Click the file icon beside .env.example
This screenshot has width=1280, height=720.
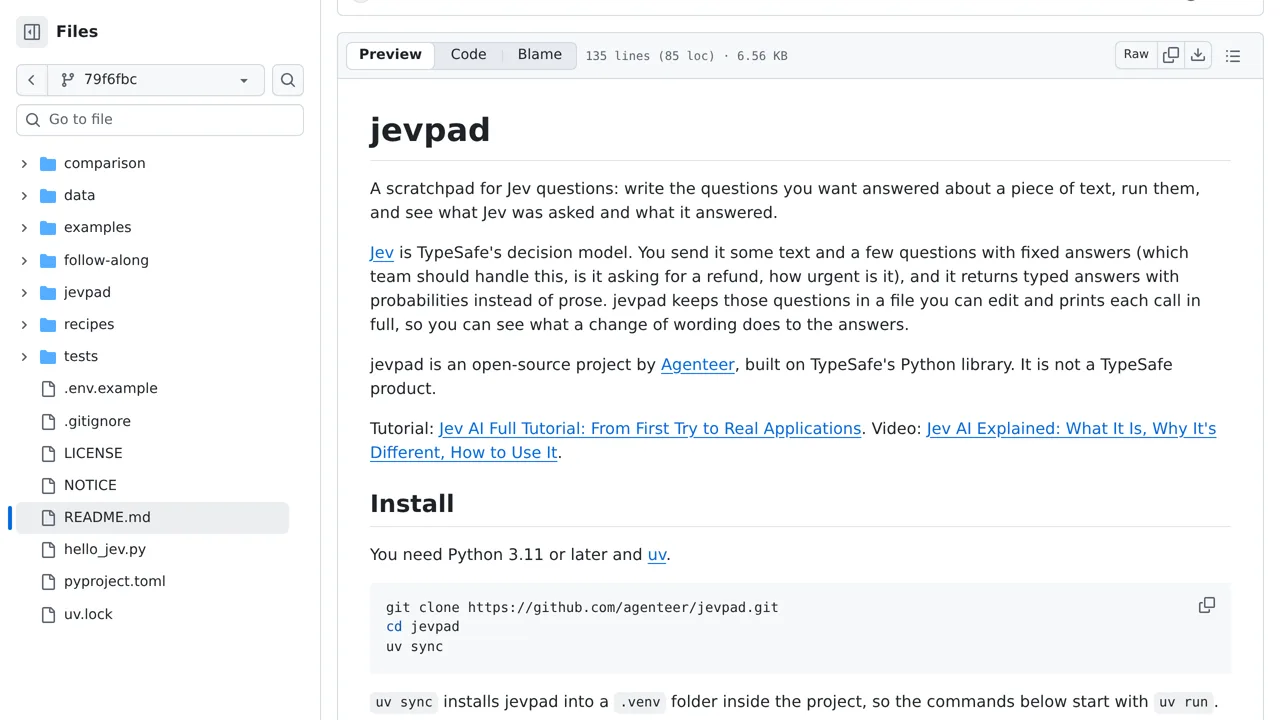(48, 389)
